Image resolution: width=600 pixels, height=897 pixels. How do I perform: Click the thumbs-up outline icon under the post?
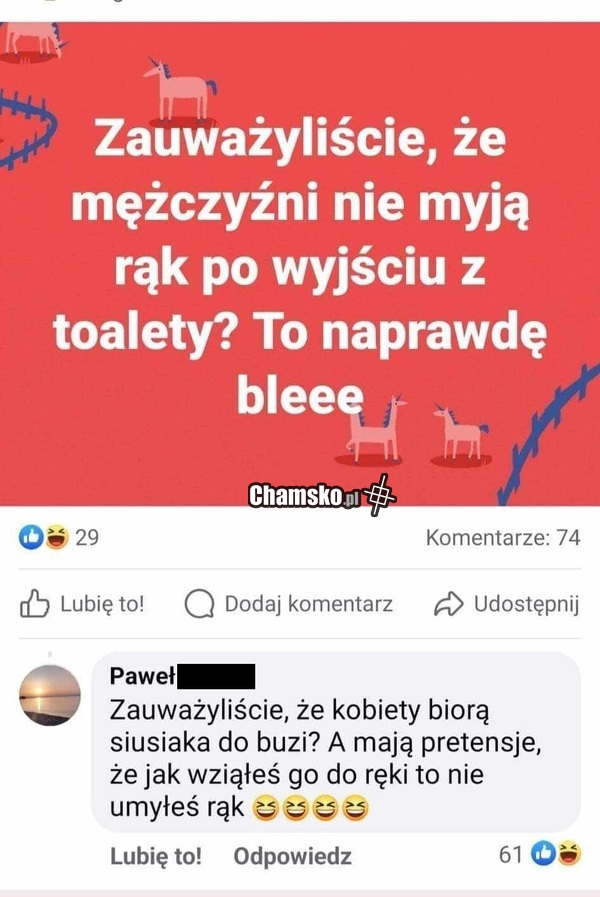pos(34,604)
